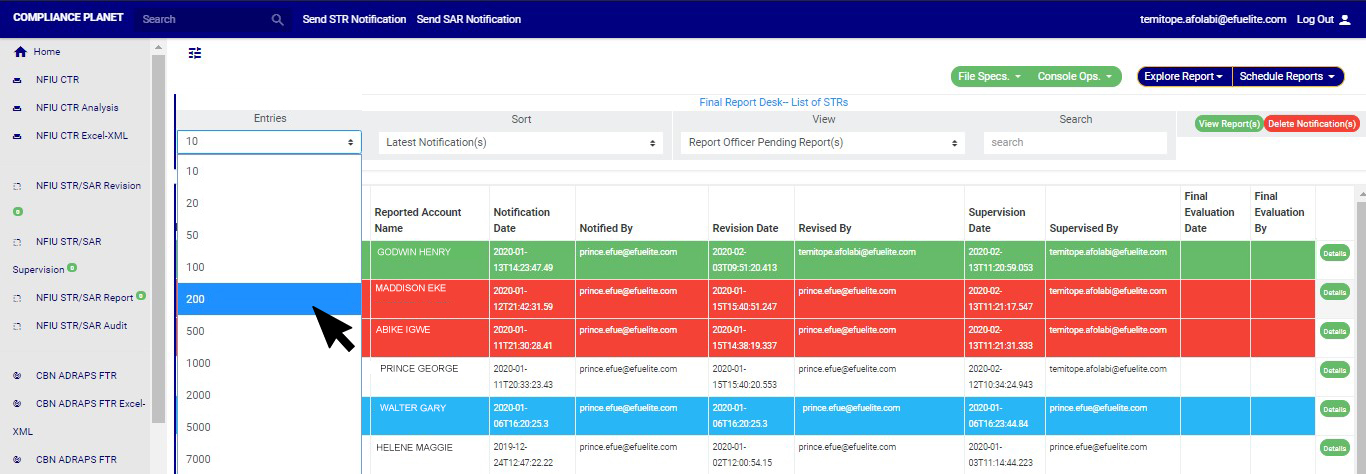Click the table search input field
The width and height of the screenshot is (1366, 474).
pyautogui.click(x=1075, y=143)
